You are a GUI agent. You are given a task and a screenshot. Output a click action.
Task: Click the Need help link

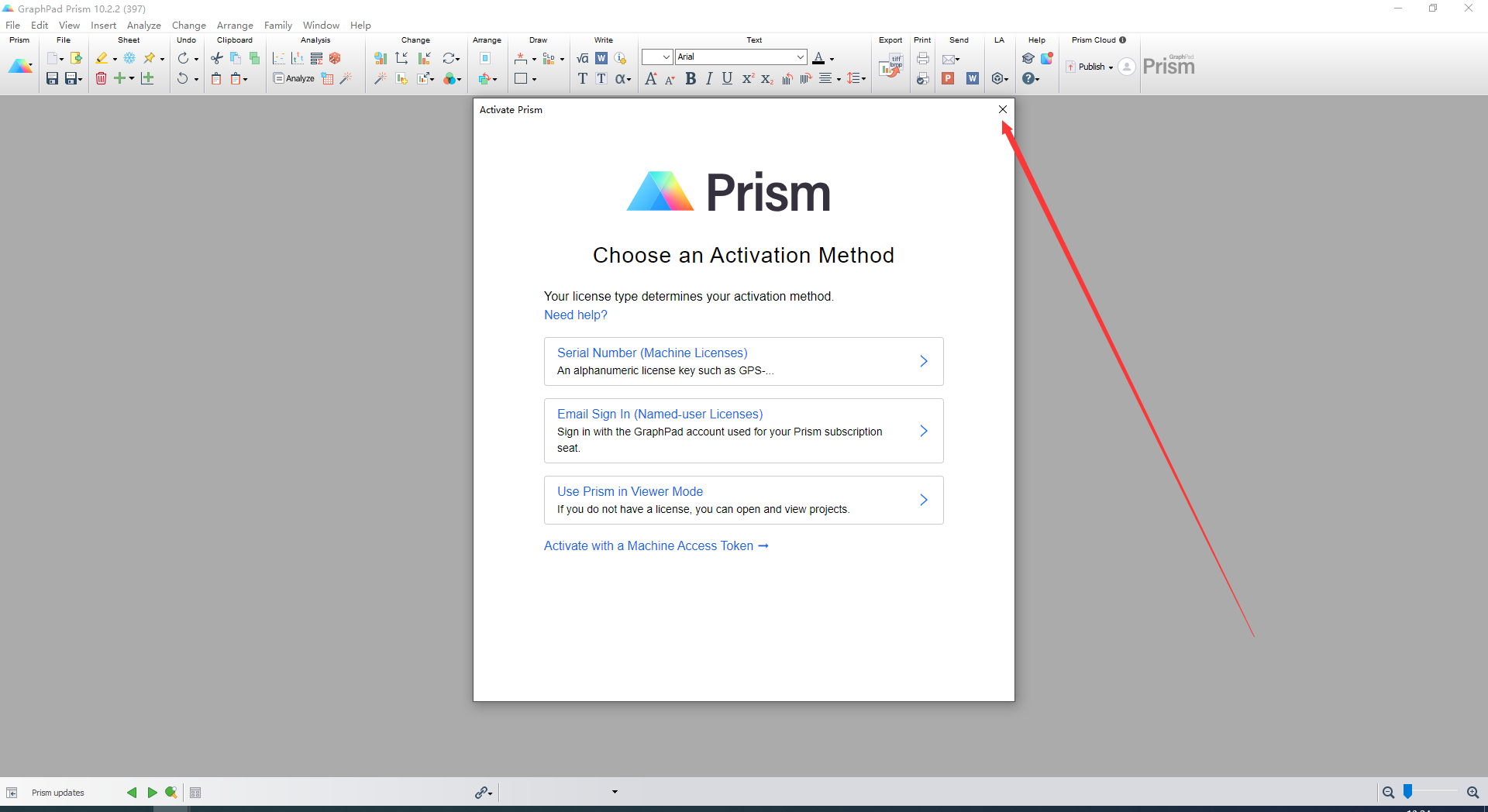pos(575,315)
